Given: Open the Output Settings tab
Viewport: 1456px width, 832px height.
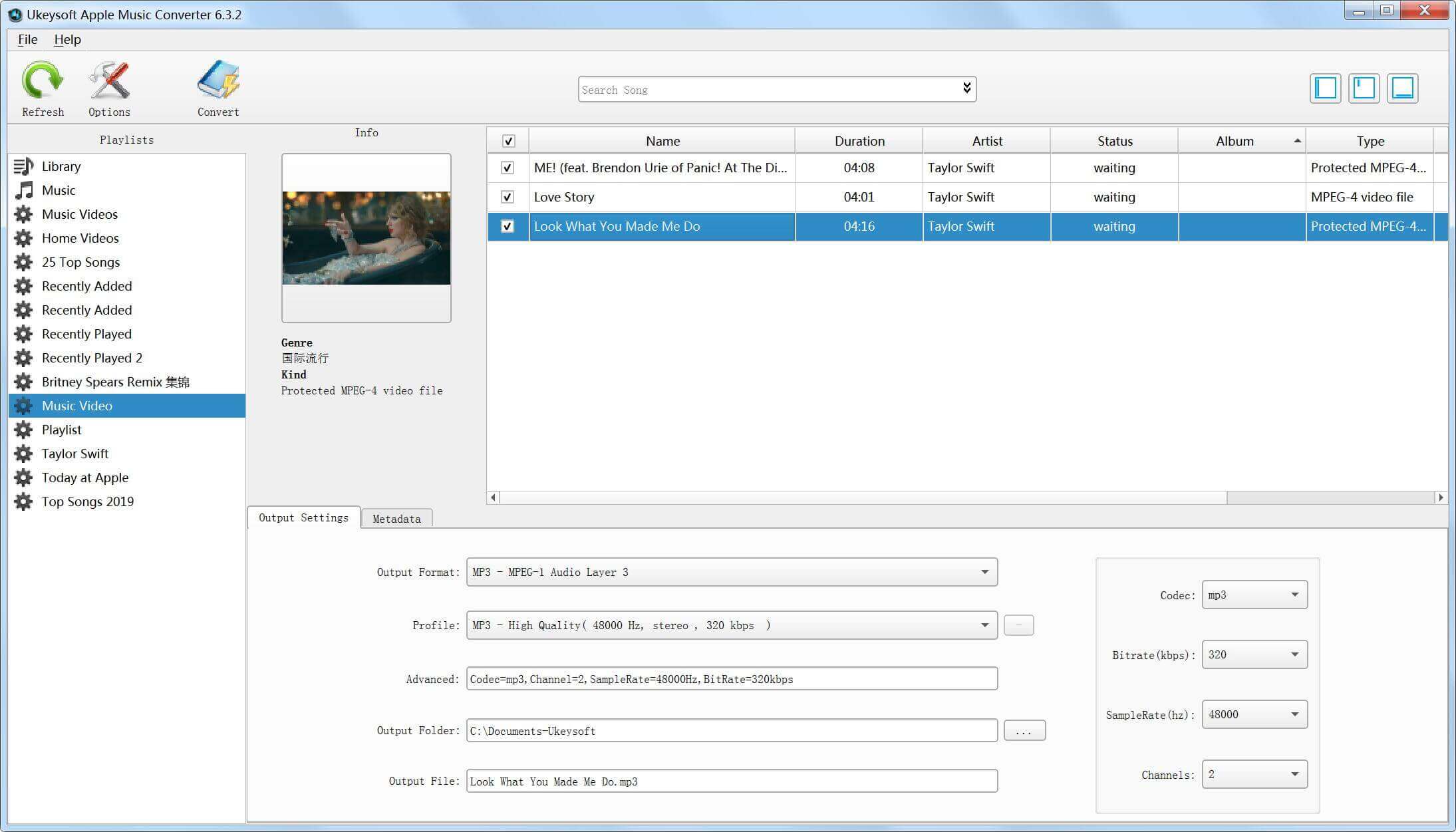Looking at the screenshot, I should [304, 518].
